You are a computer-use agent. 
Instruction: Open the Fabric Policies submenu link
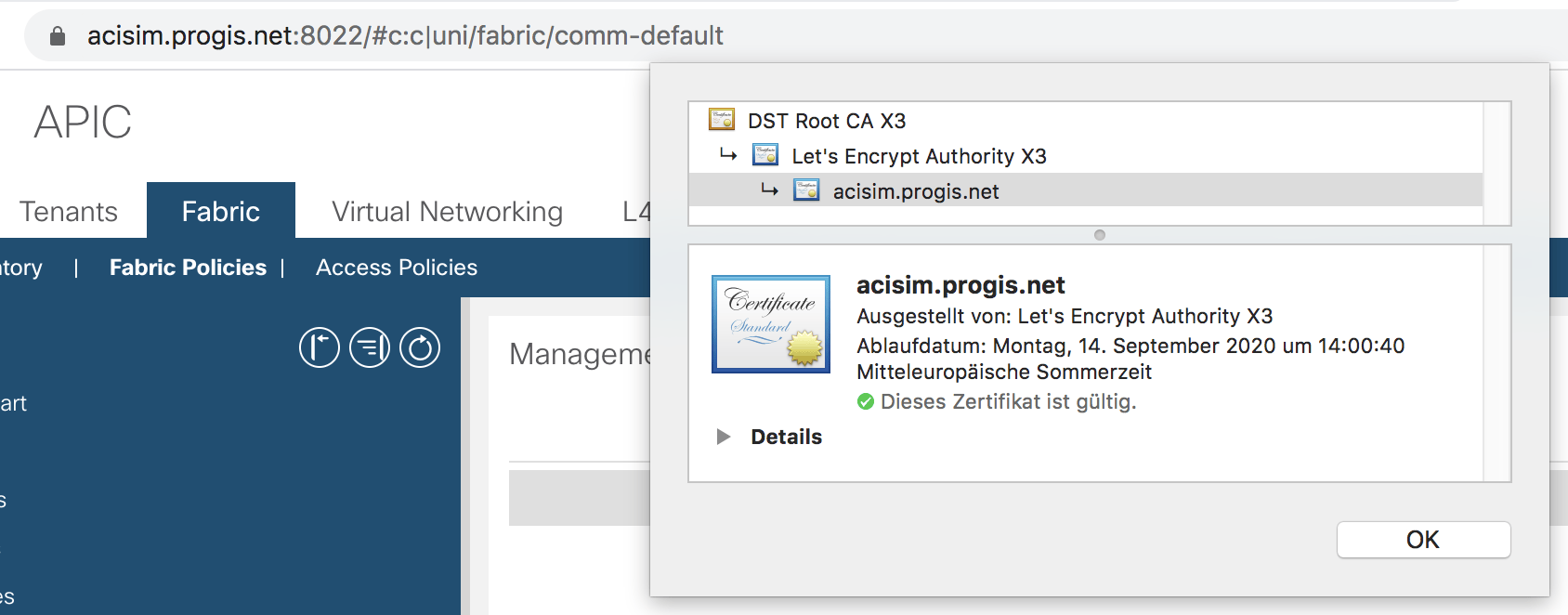coord(188,268)
